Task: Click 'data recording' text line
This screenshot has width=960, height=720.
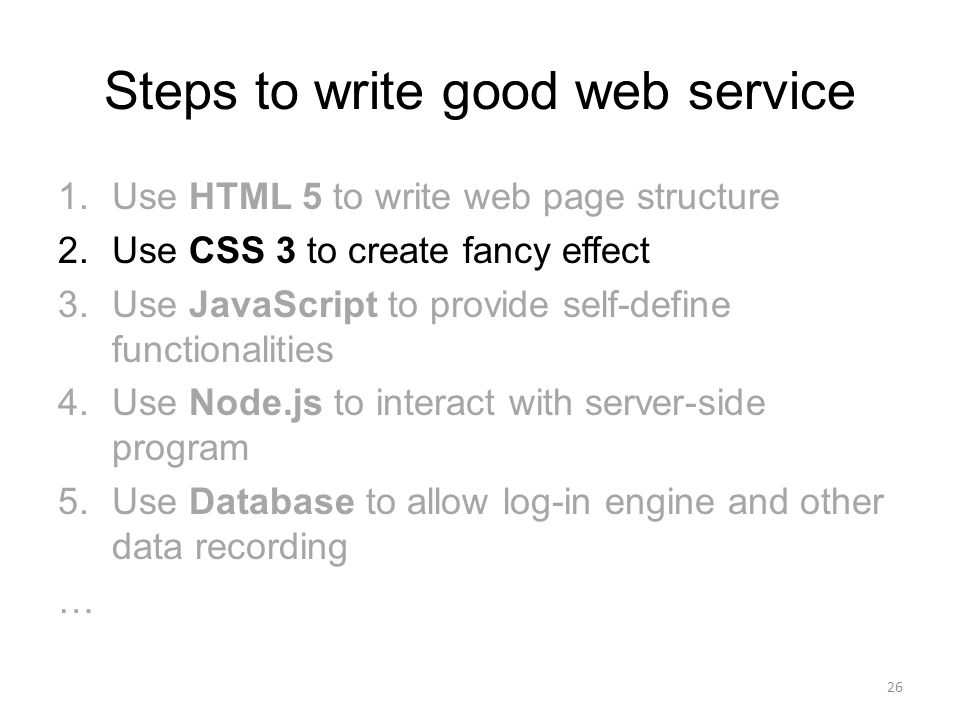Action: click(x=230, y=547)
